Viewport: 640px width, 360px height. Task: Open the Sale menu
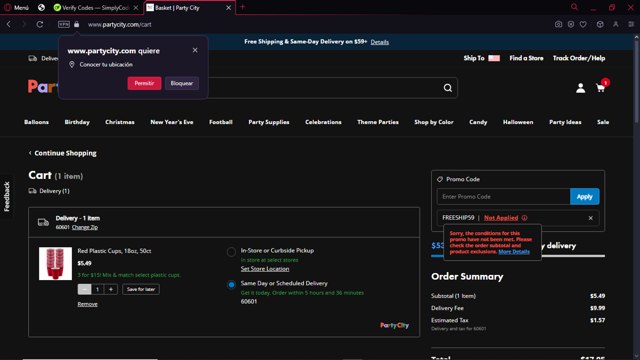[x=603, y=122]
